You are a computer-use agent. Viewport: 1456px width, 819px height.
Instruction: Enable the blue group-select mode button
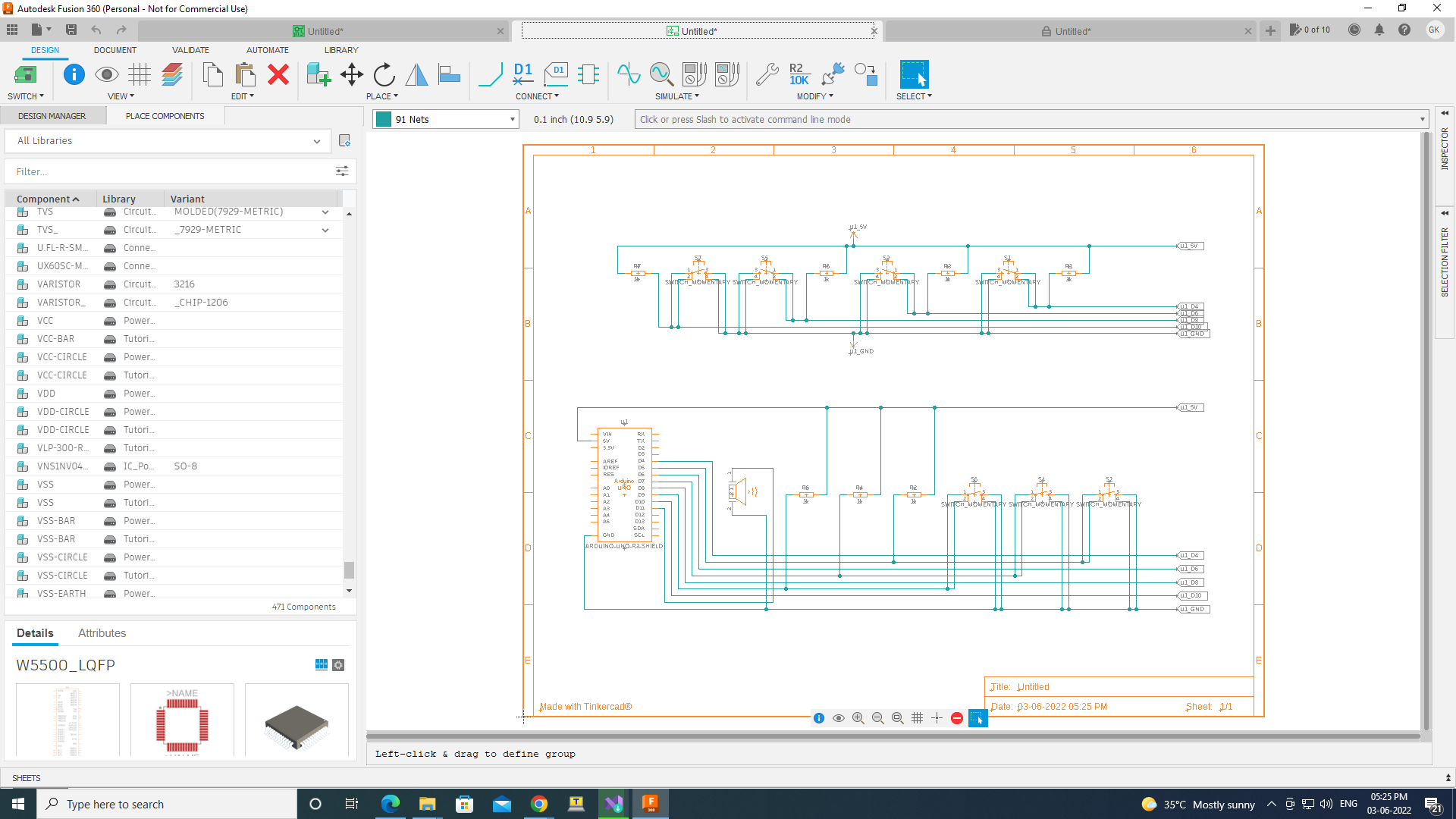click(x=978, y=718)
